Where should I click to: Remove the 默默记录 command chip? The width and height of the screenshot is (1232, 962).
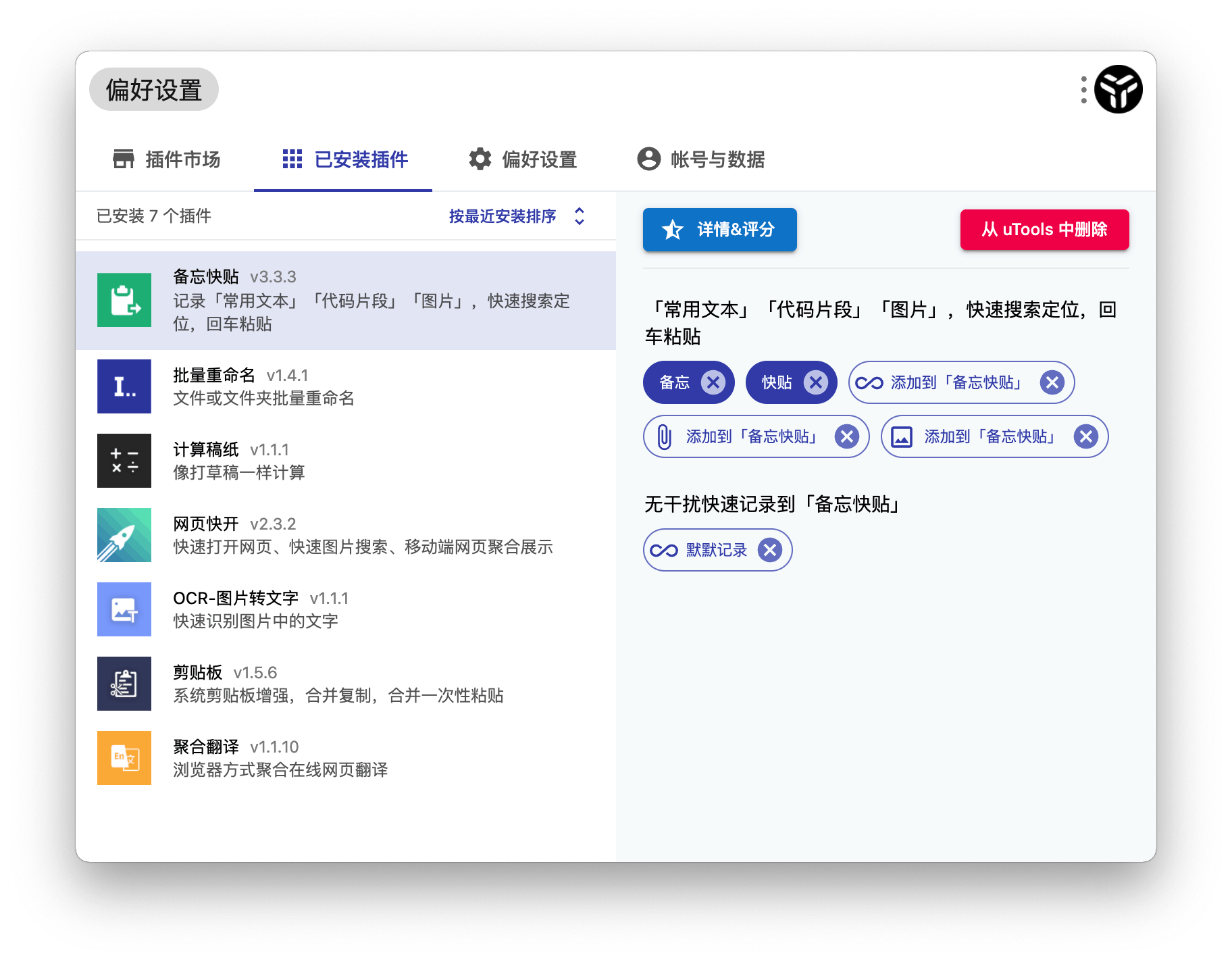click(769, 550)
